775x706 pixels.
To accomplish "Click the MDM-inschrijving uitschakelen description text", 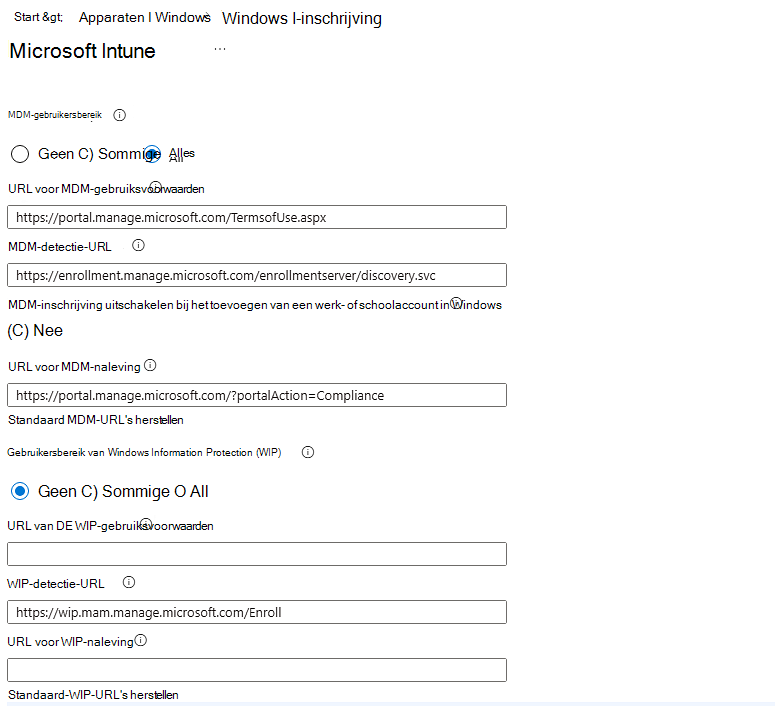I will pos(255,305).
